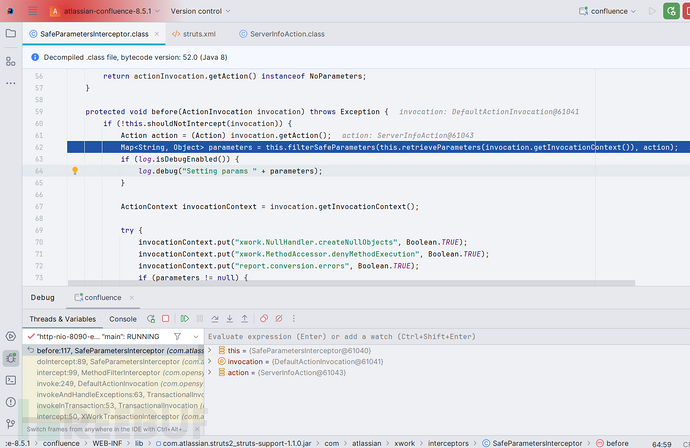Image resolution: width=690 pixels, height=448 pixels.
Task: Click breadcrumb 'before' method in status bar
Action: [613, 443]
